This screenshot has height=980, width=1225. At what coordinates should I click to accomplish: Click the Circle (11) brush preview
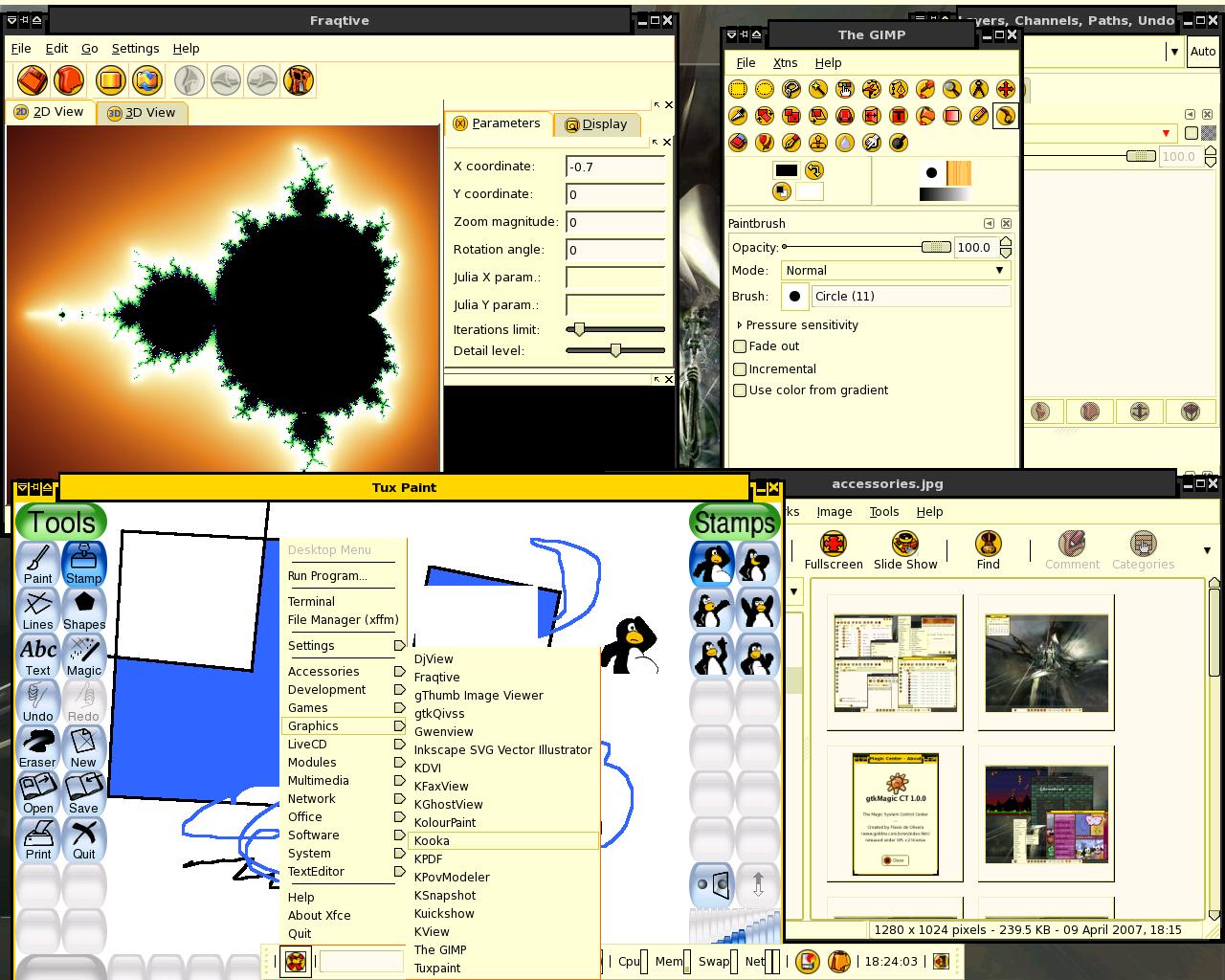coord(794,297)
